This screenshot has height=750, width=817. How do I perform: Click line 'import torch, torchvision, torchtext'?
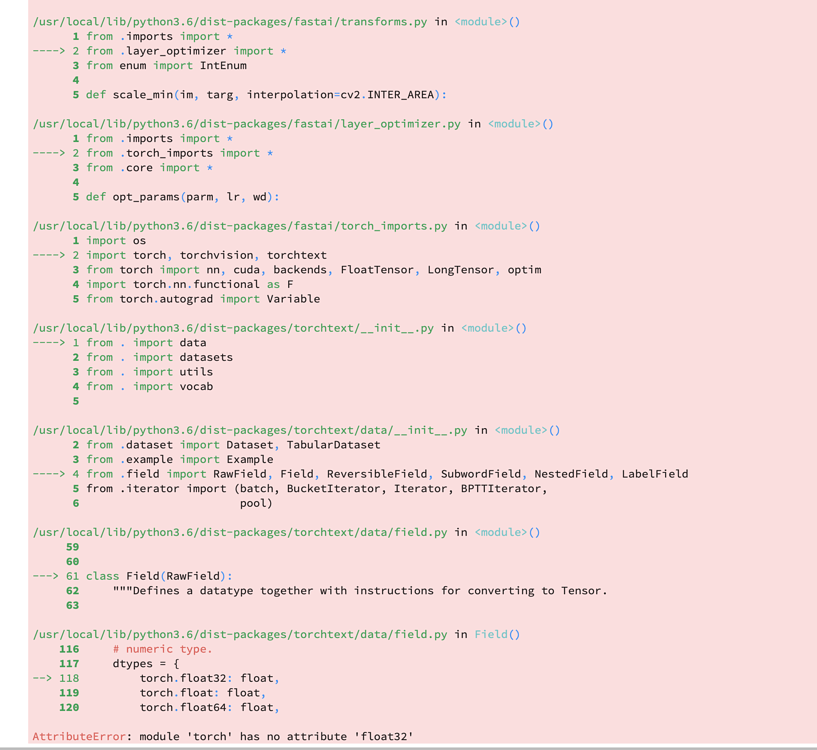(206, 255)
